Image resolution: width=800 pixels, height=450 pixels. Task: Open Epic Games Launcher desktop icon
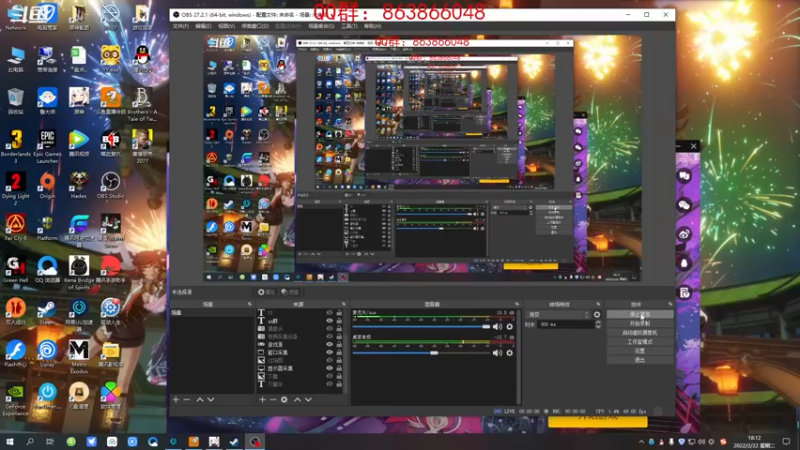(47, 146)
